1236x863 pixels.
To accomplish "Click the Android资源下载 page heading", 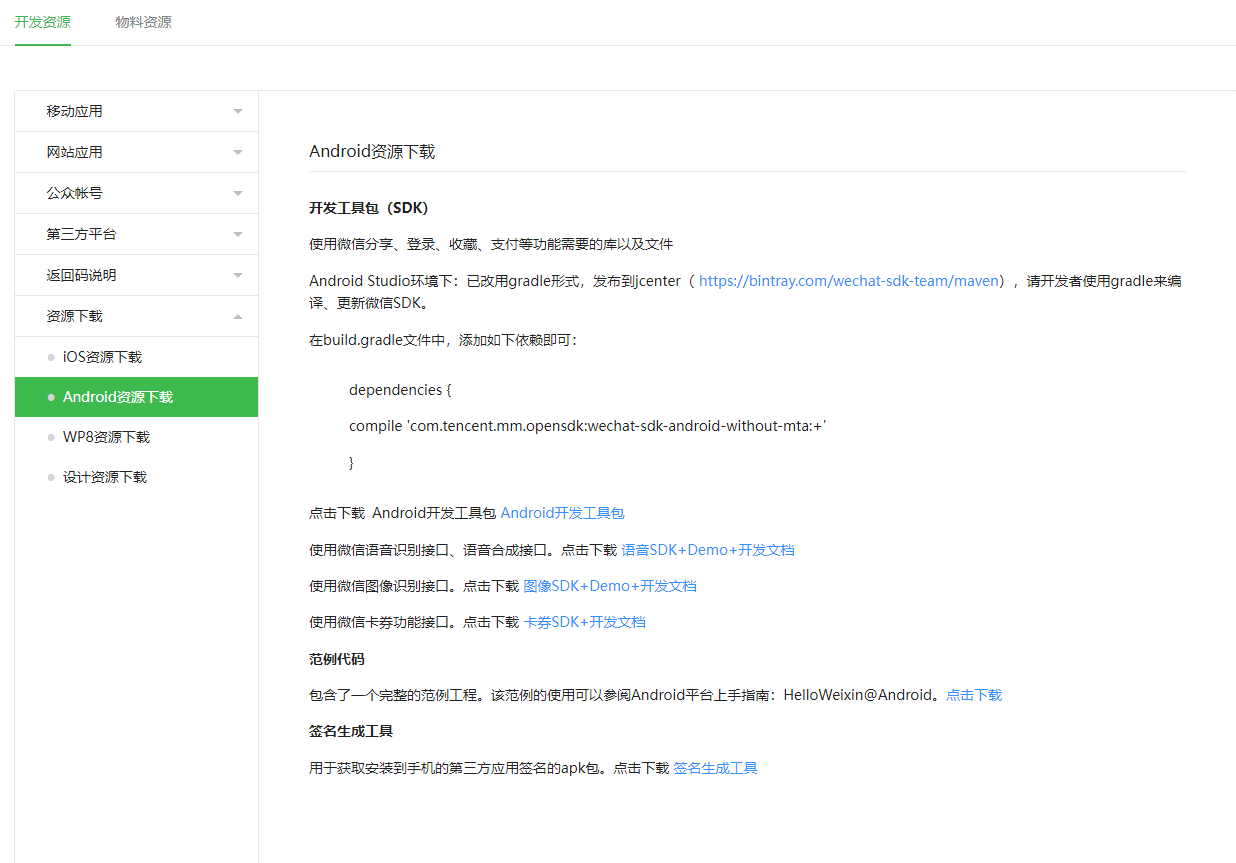I will click(x=372, y=152).
